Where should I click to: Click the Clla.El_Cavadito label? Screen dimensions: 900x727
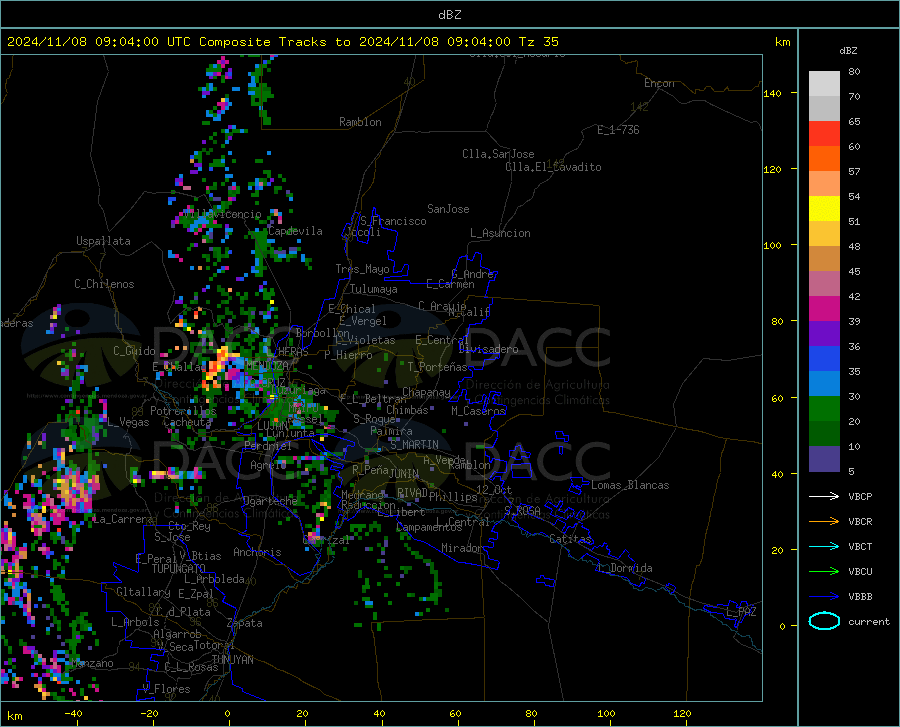click(x=553, y=167)
